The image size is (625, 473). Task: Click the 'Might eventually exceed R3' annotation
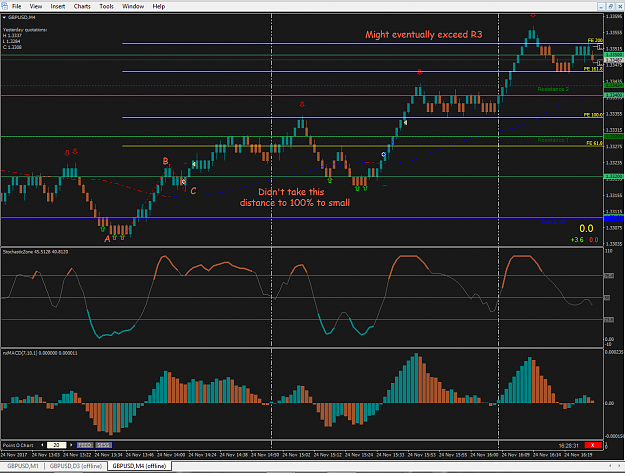(x=424, y=35)
